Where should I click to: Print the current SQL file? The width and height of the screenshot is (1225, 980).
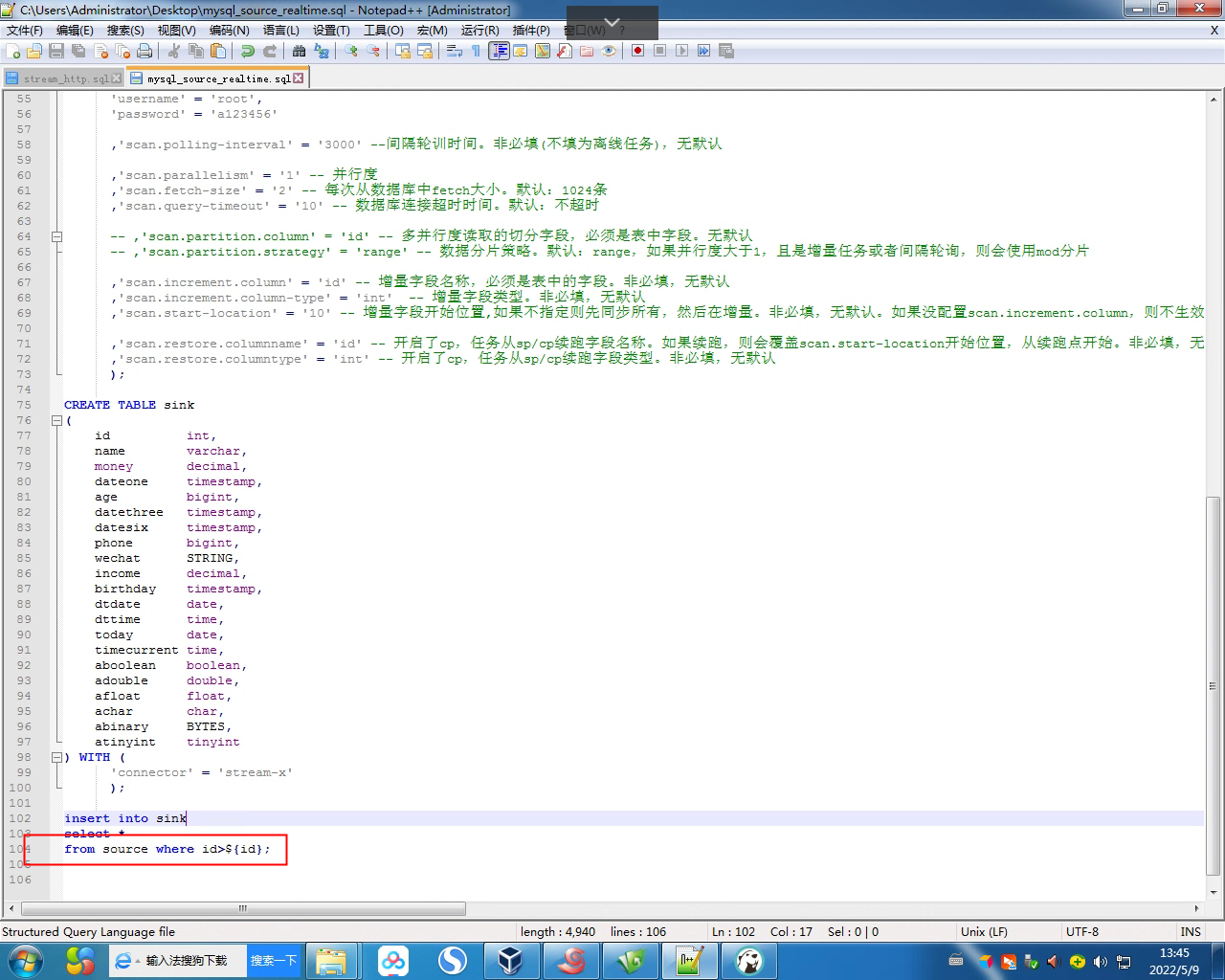tap(143, 51)
